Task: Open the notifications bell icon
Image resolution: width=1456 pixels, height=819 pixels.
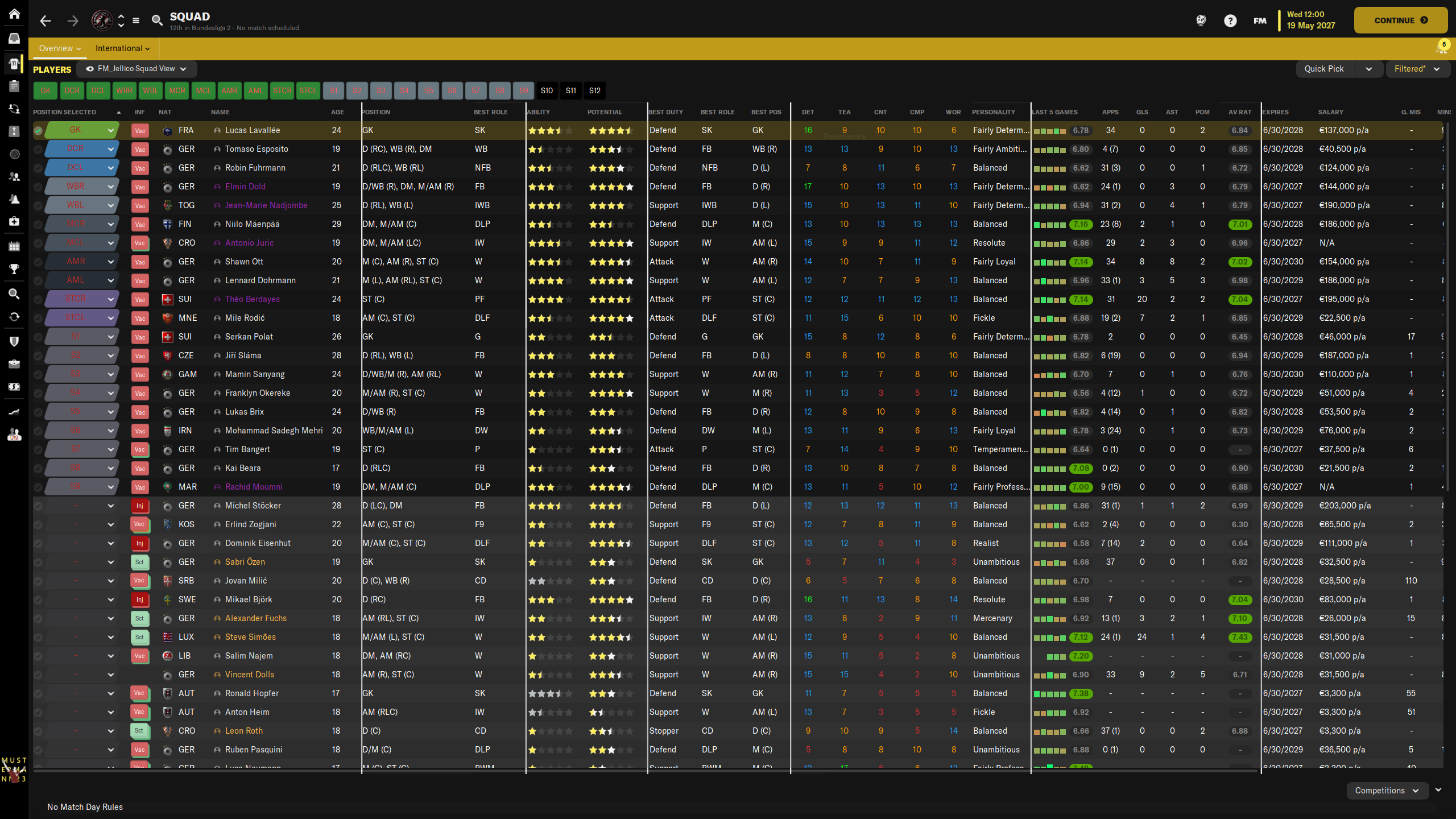Action: point(1441,48)
